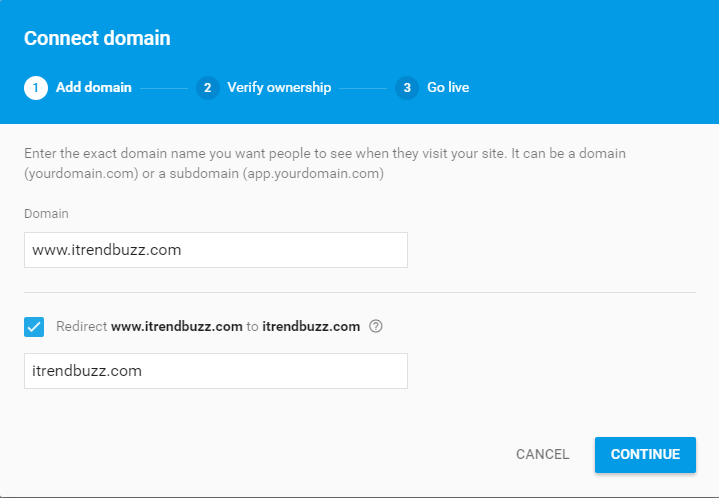Click the bold www.itrendbuzz.com in the redirect label
The height and width of the screenshot is (498, 719).
(x=177, y=326)
